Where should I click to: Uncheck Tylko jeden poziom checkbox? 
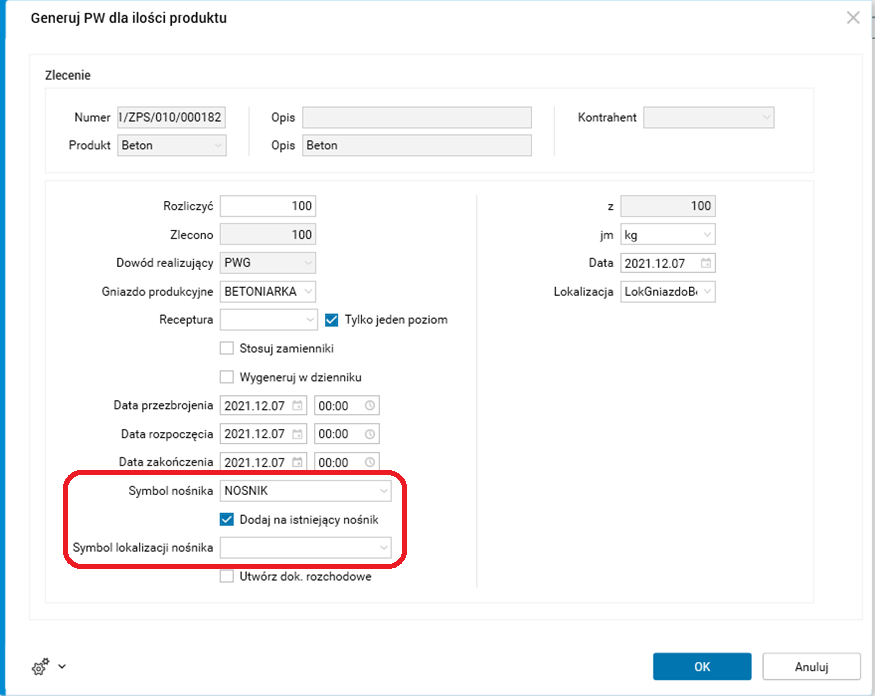[333, 320]
